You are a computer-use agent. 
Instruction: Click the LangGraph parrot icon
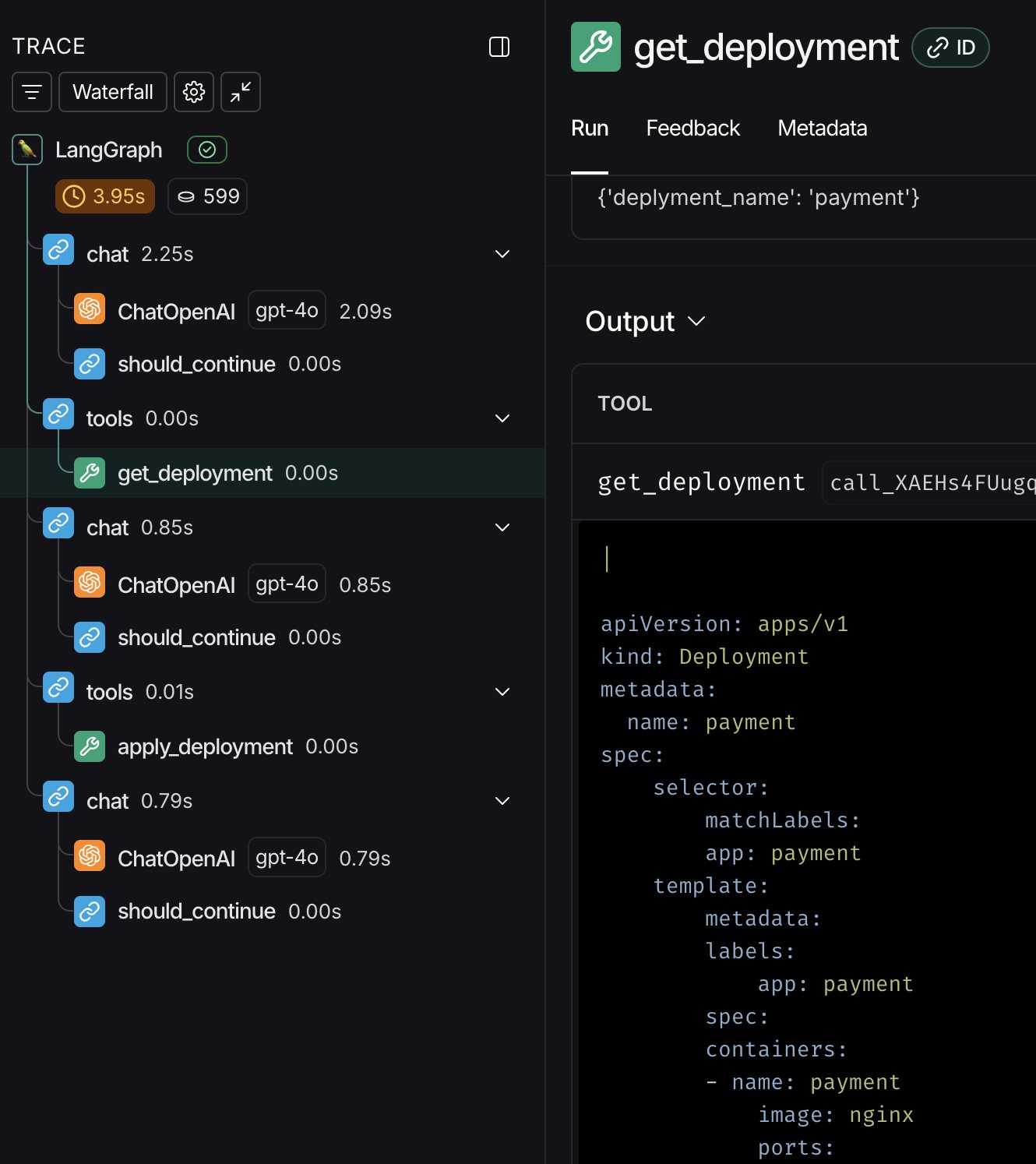(x=27, y=150)
